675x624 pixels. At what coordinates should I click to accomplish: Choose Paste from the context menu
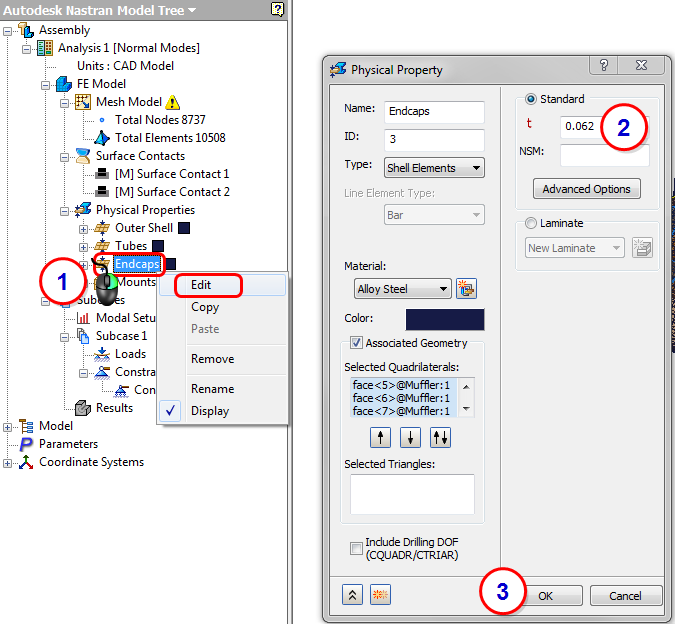(x=222, y=329)
